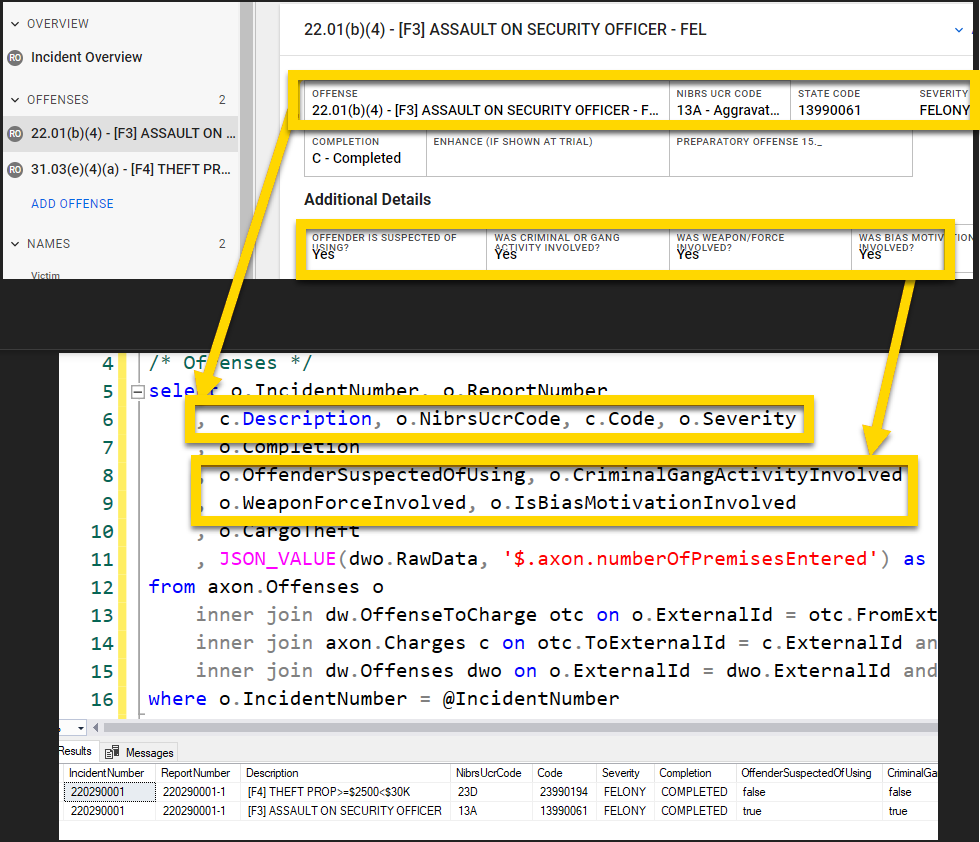Viewport: 980px width, 842px height.
Task: Click the Description column header
Action: [x=270, y=772]
